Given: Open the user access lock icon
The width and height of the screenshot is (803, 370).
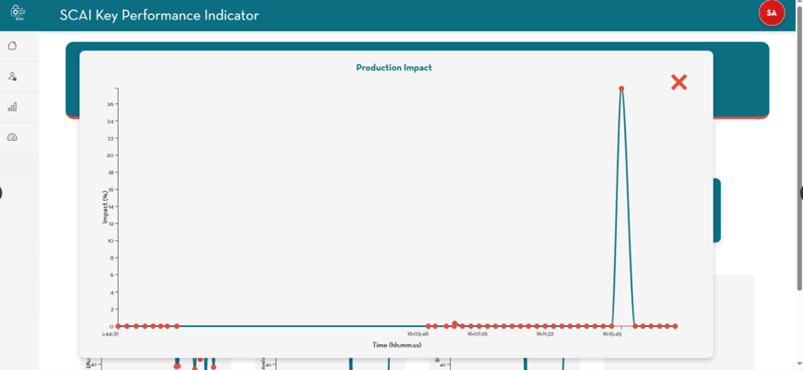Looking at the screenshot, I should tap(12, 76).
